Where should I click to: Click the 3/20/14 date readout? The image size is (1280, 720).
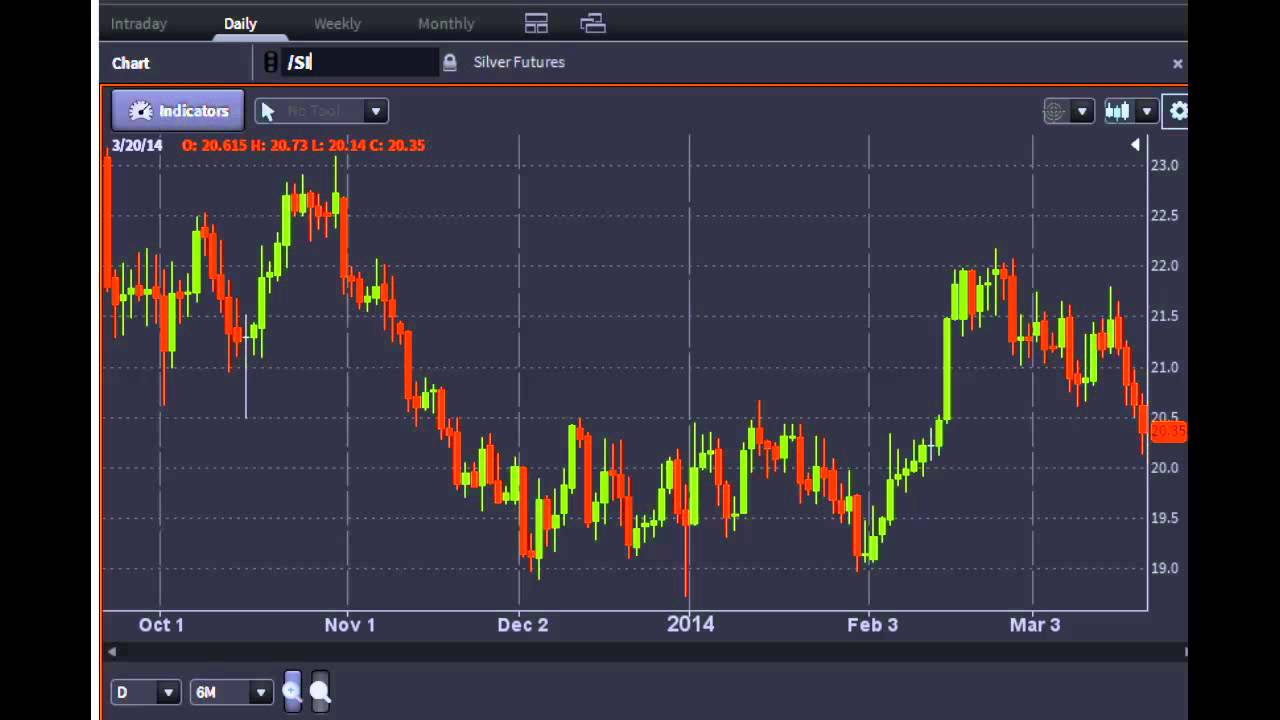pos(137,145)
